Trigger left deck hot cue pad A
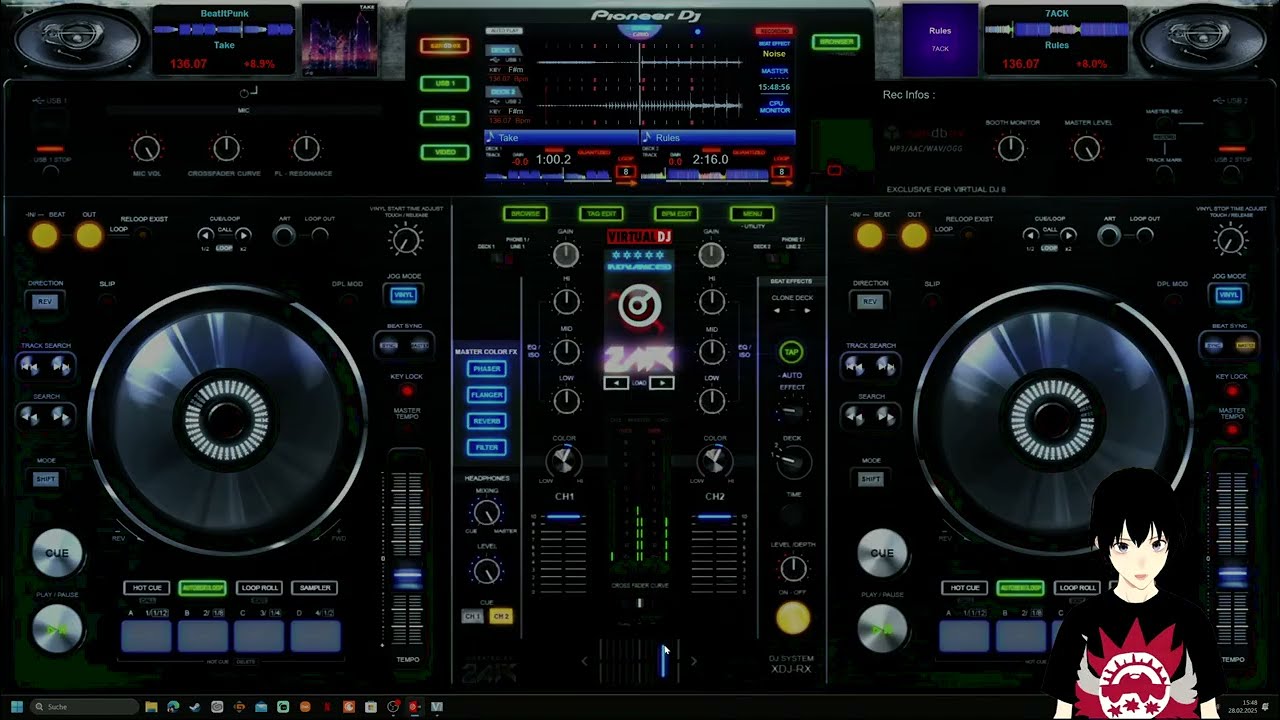1280x720 pixels. coord(147,636)
